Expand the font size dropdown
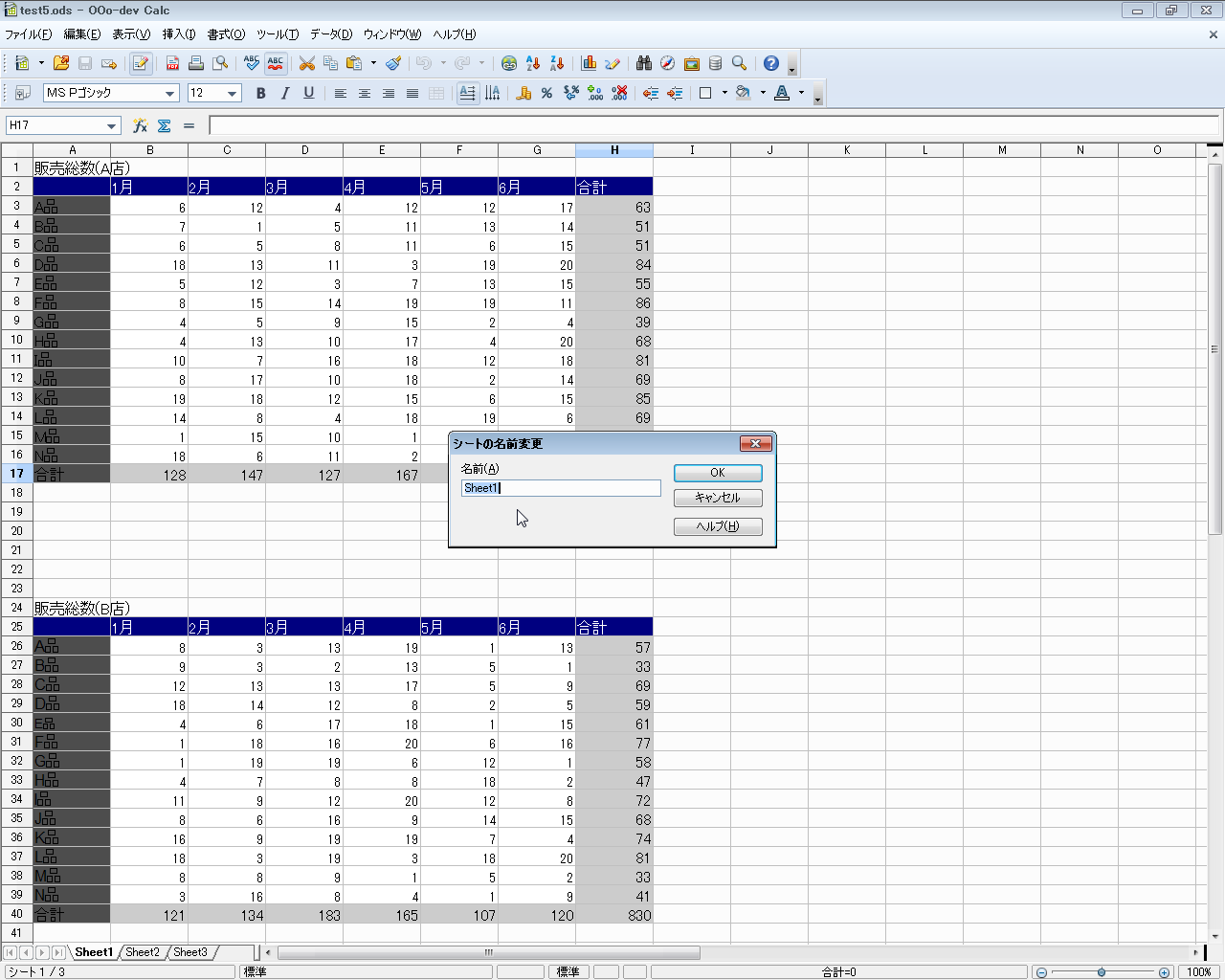The image size is (1225, 980). point(233,94)
